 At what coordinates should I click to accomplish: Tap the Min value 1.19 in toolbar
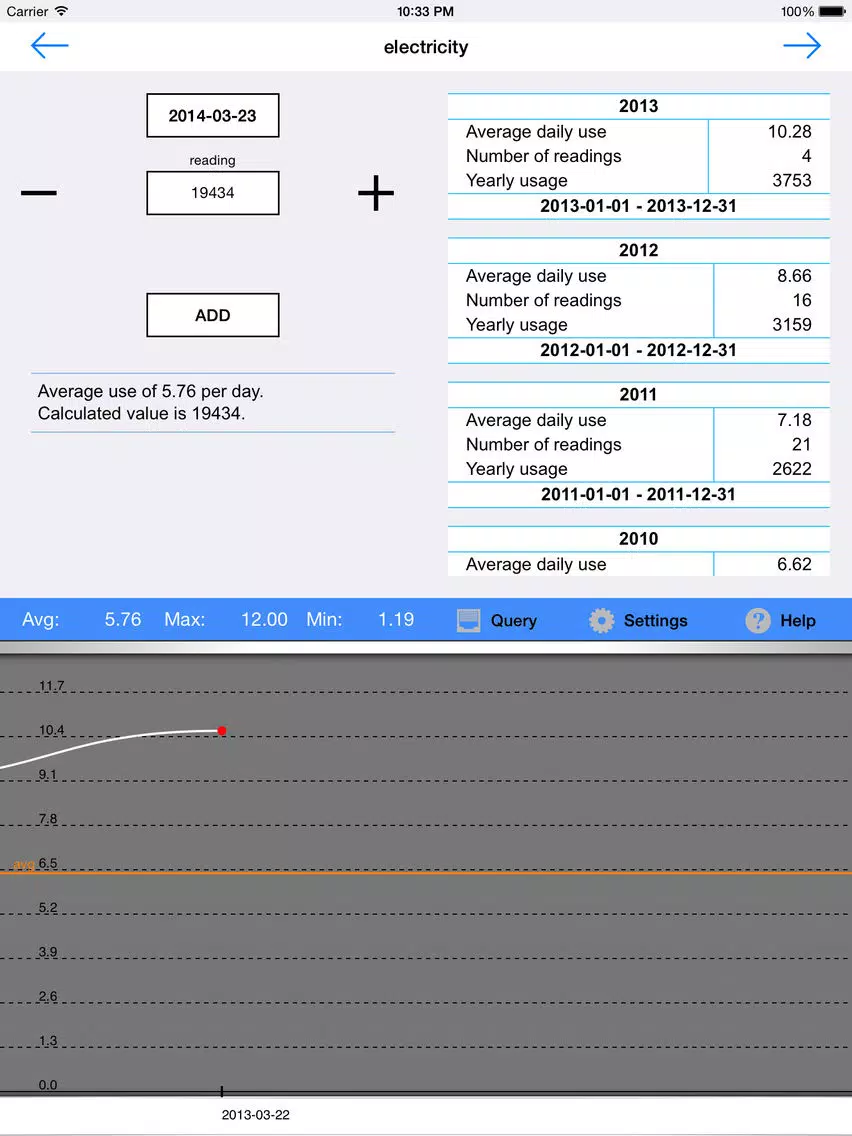(x=396, y=619)
